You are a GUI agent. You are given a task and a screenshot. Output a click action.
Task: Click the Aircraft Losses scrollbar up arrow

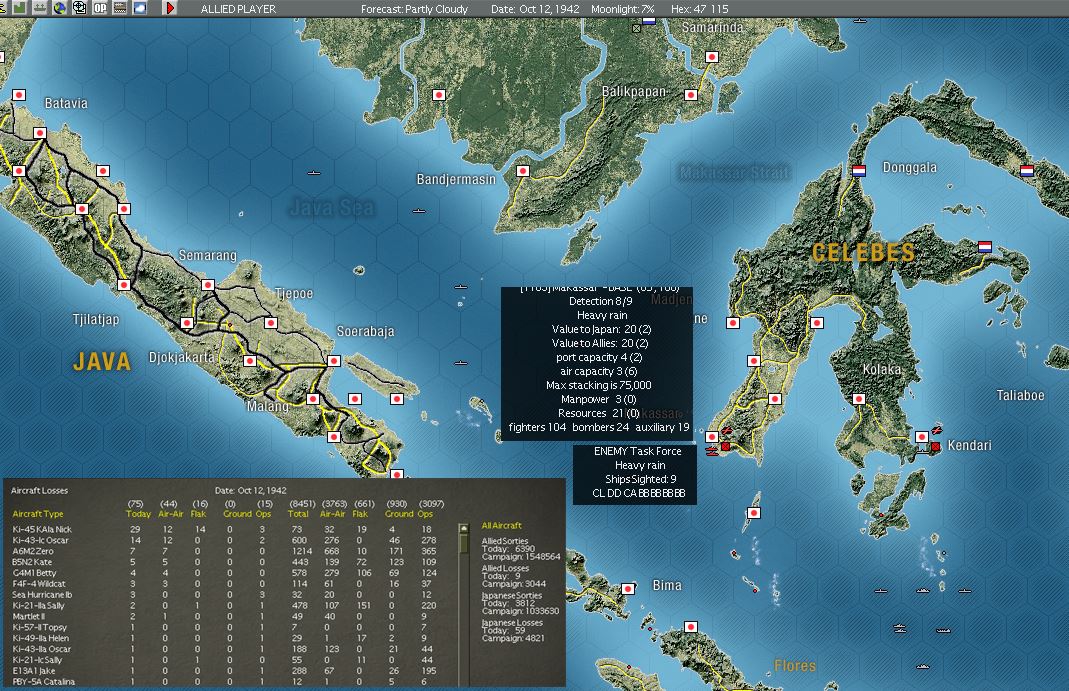[464, 528]
